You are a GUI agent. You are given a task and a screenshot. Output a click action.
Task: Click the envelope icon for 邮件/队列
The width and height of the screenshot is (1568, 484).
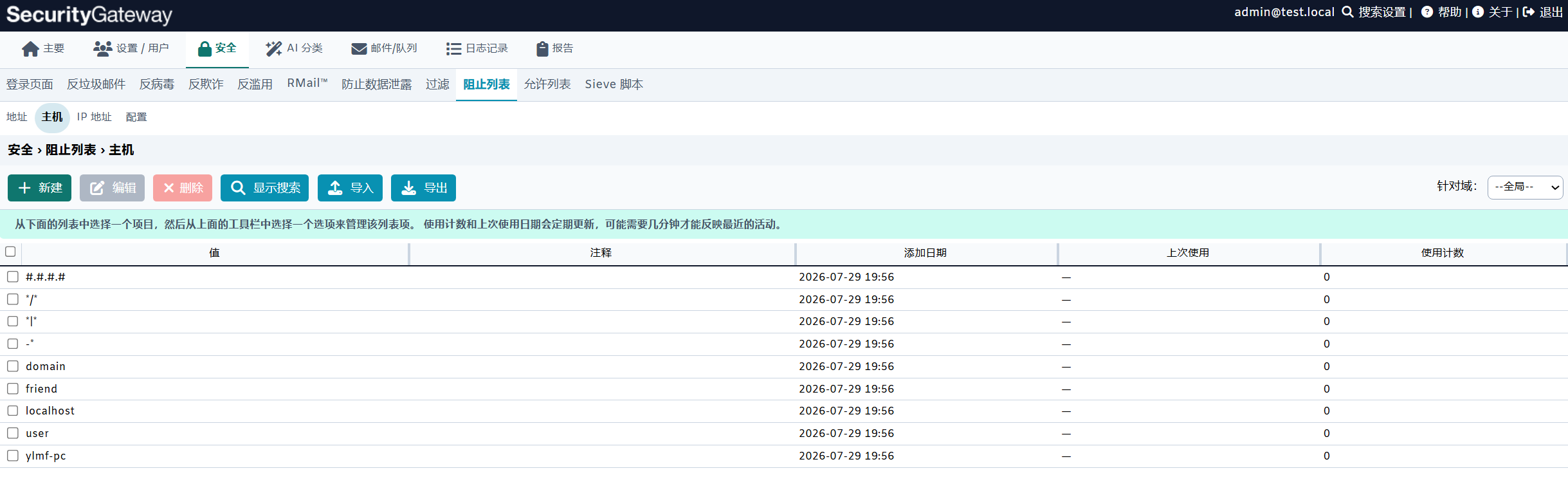pos(359,49)
